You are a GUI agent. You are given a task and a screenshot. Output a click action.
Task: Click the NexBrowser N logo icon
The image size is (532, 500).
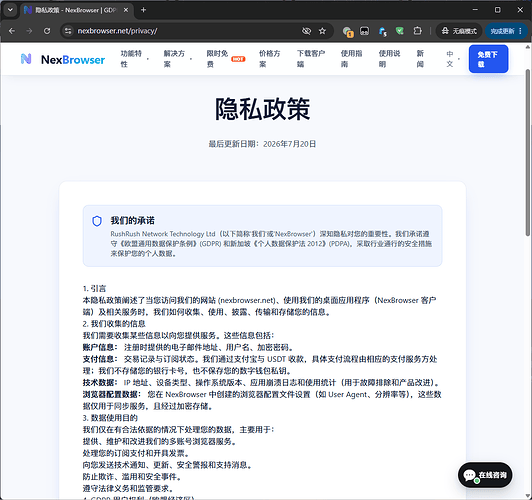pyautogui.click(x=26, y=59)
